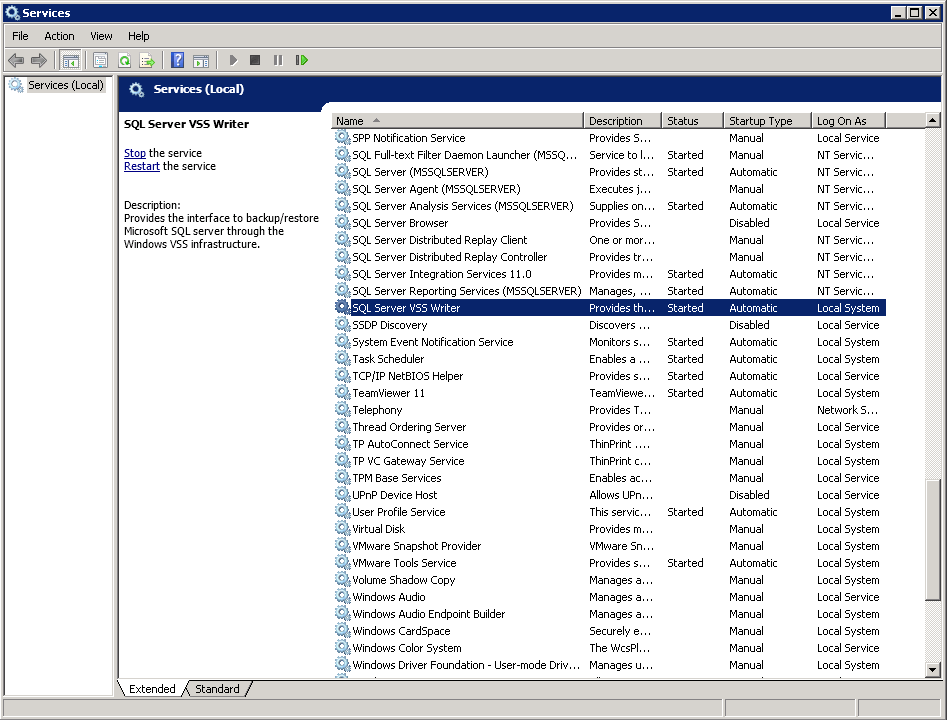Click the Stop Service toolbar button
The height and width of the screenshot is (720, 947).
point(255,61)
